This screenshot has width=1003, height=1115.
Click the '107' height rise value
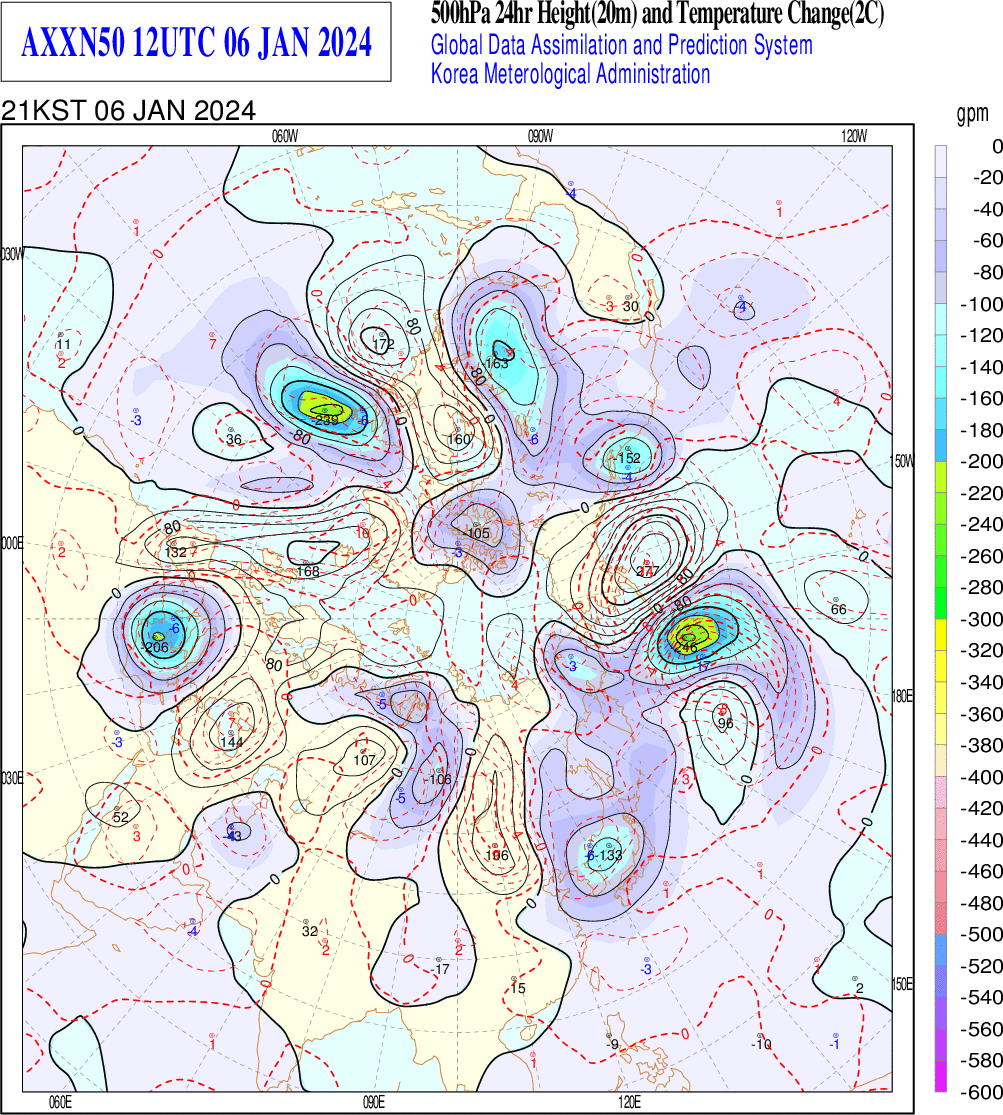tap(364, 761)
